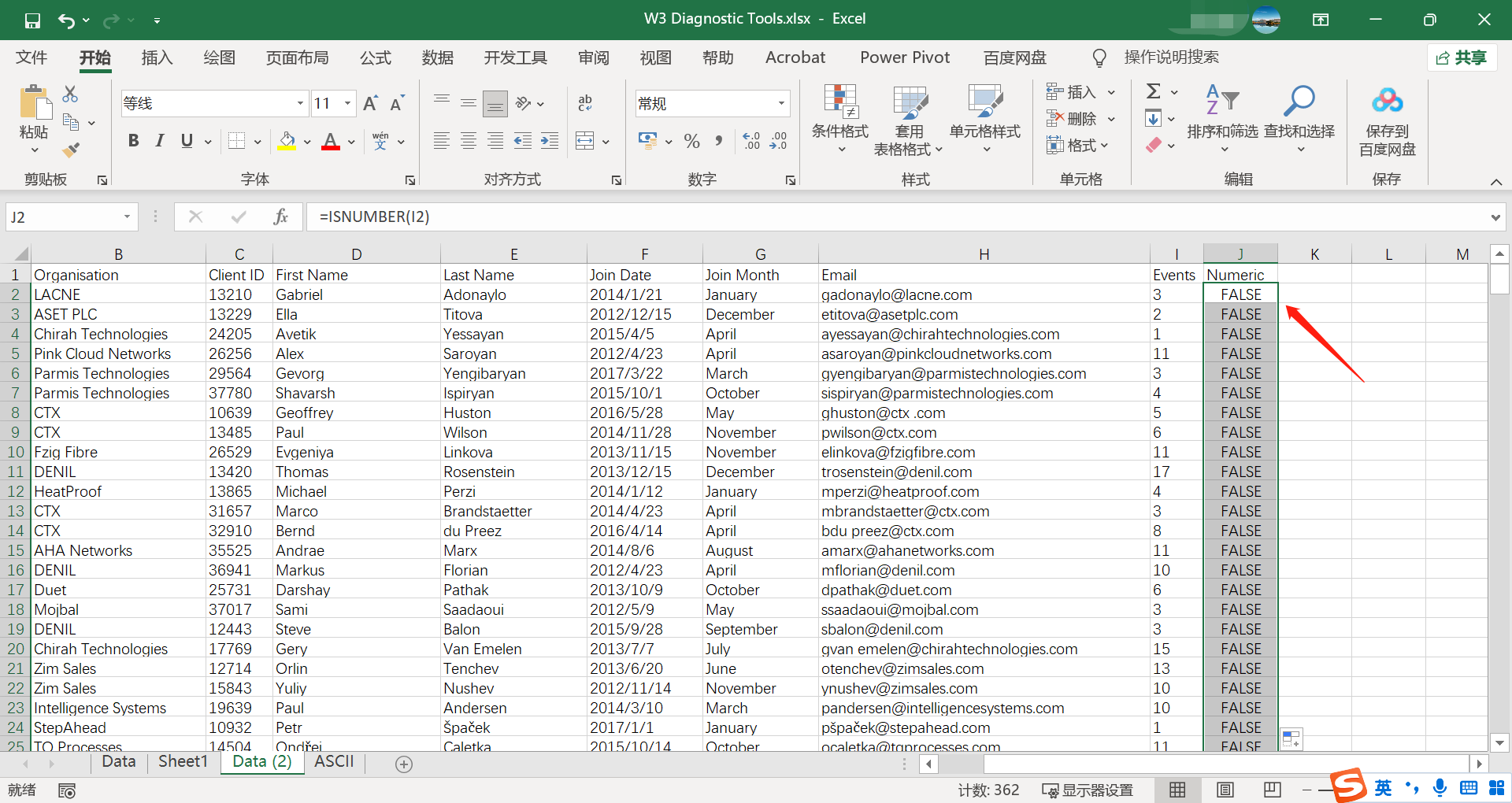
Task: Switch to the 公式 ribbon tab
Action: click(x=376, y=57)
